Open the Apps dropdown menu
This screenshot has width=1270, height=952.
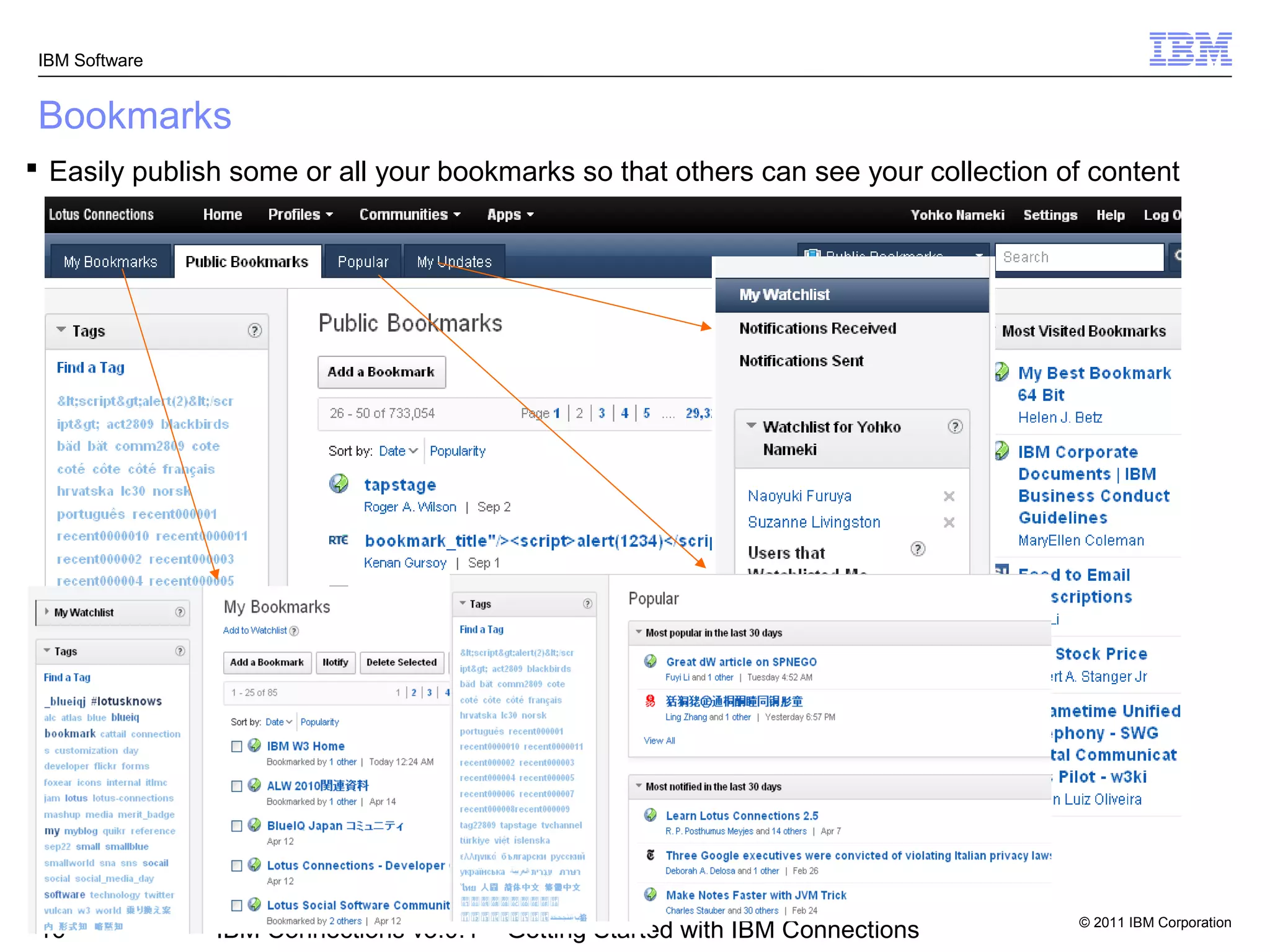pyautogui.click(x=510, y=214)
